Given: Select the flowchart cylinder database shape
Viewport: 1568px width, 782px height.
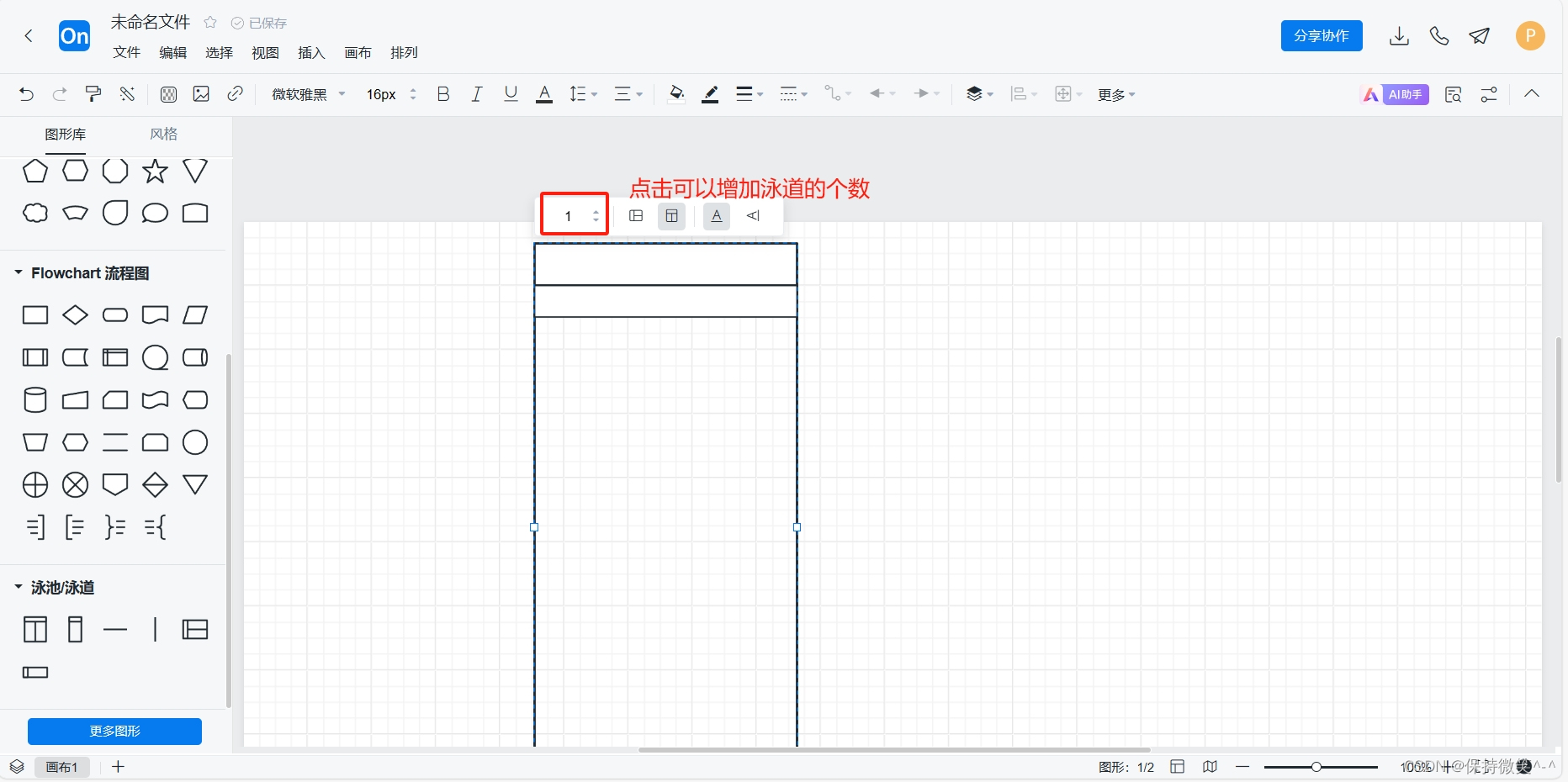Looking at the screenshot, I should pyautogui.click(x=34, y=399).
